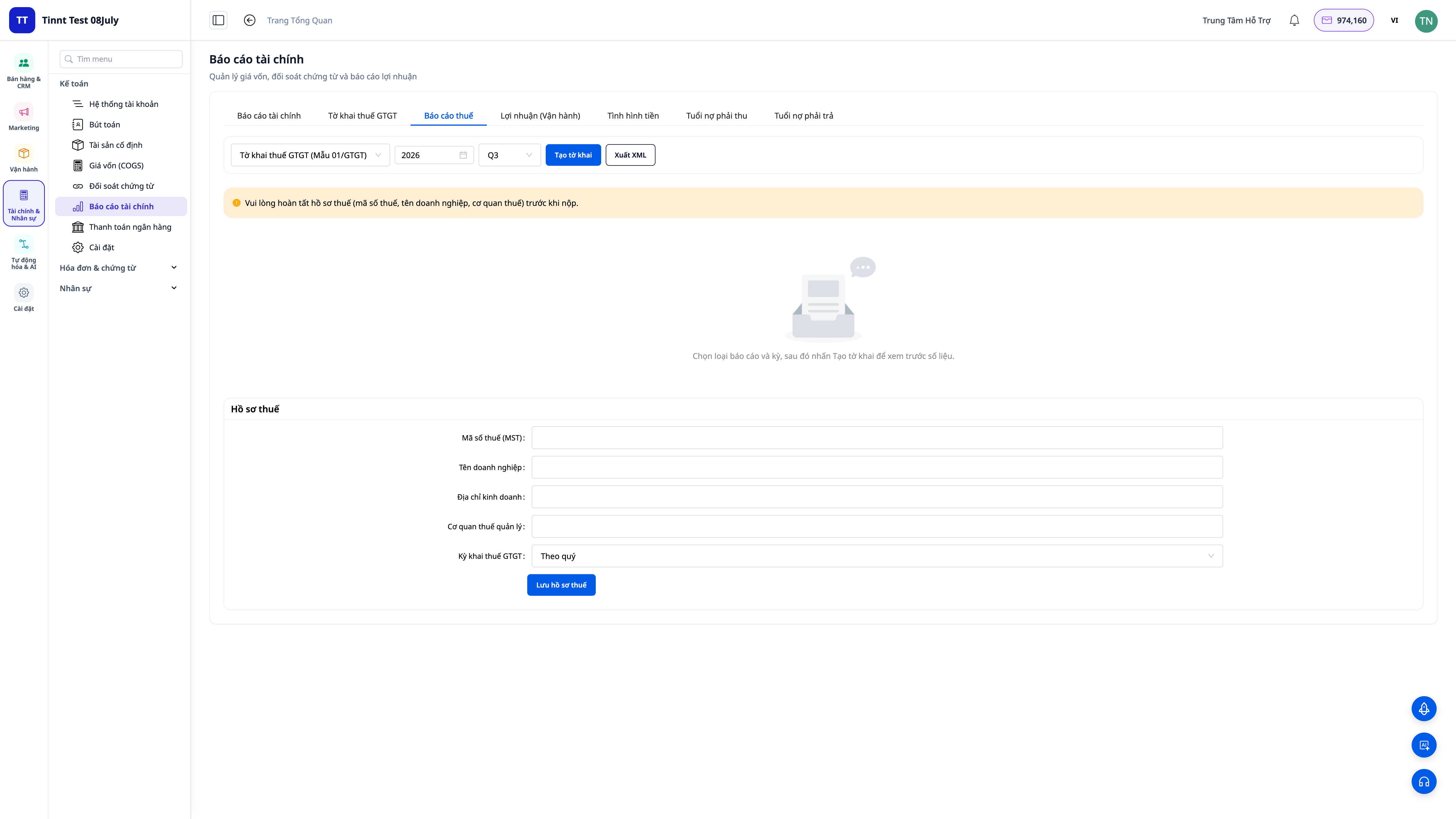Image resolution: width=1456 pixels, height=819 pixels.
Task: Click the 974,160 credit balance badge
Action: [1343, 20]
